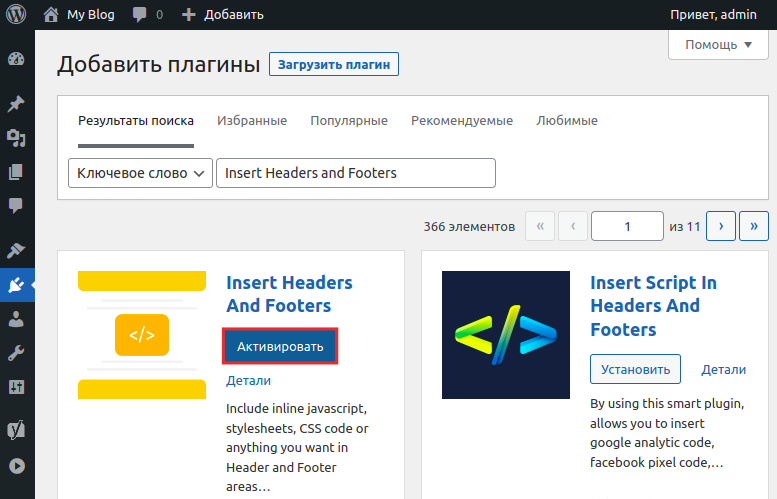
Task: Click the 366 элементов count text
Action: click(x=469, y=227)
